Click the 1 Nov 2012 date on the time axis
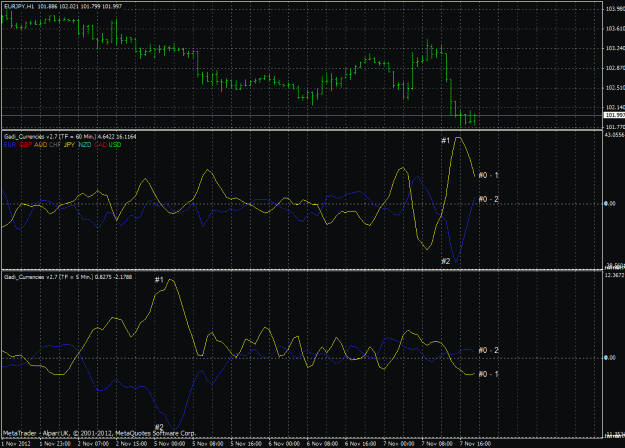 point(16,444)
